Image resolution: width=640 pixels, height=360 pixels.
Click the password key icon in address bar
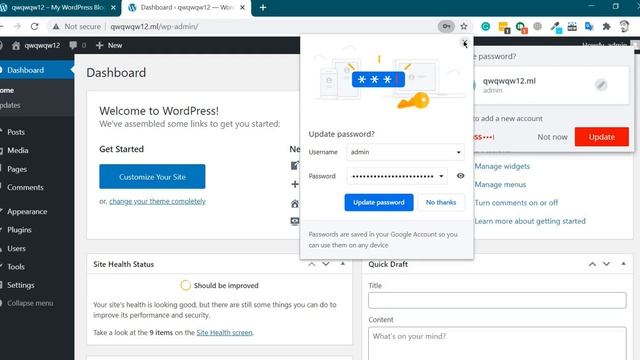(x=446, y=27)
